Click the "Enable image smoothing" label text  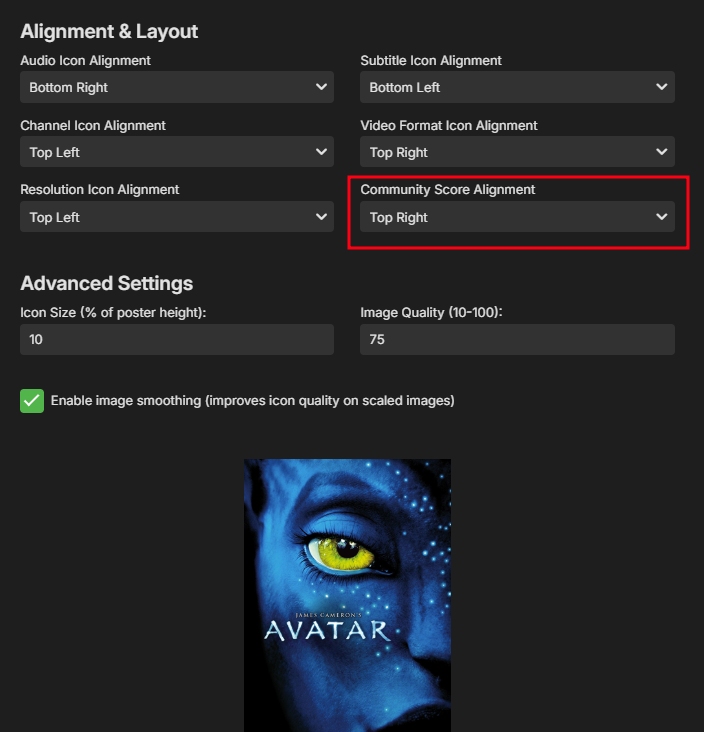(252, 401)
